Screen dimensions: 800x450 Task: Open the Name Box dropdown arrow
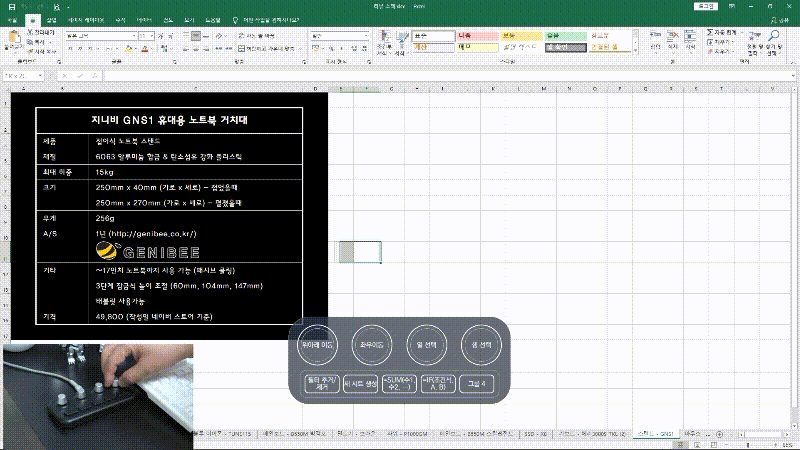pyautogui.click(x=40, y=76)
